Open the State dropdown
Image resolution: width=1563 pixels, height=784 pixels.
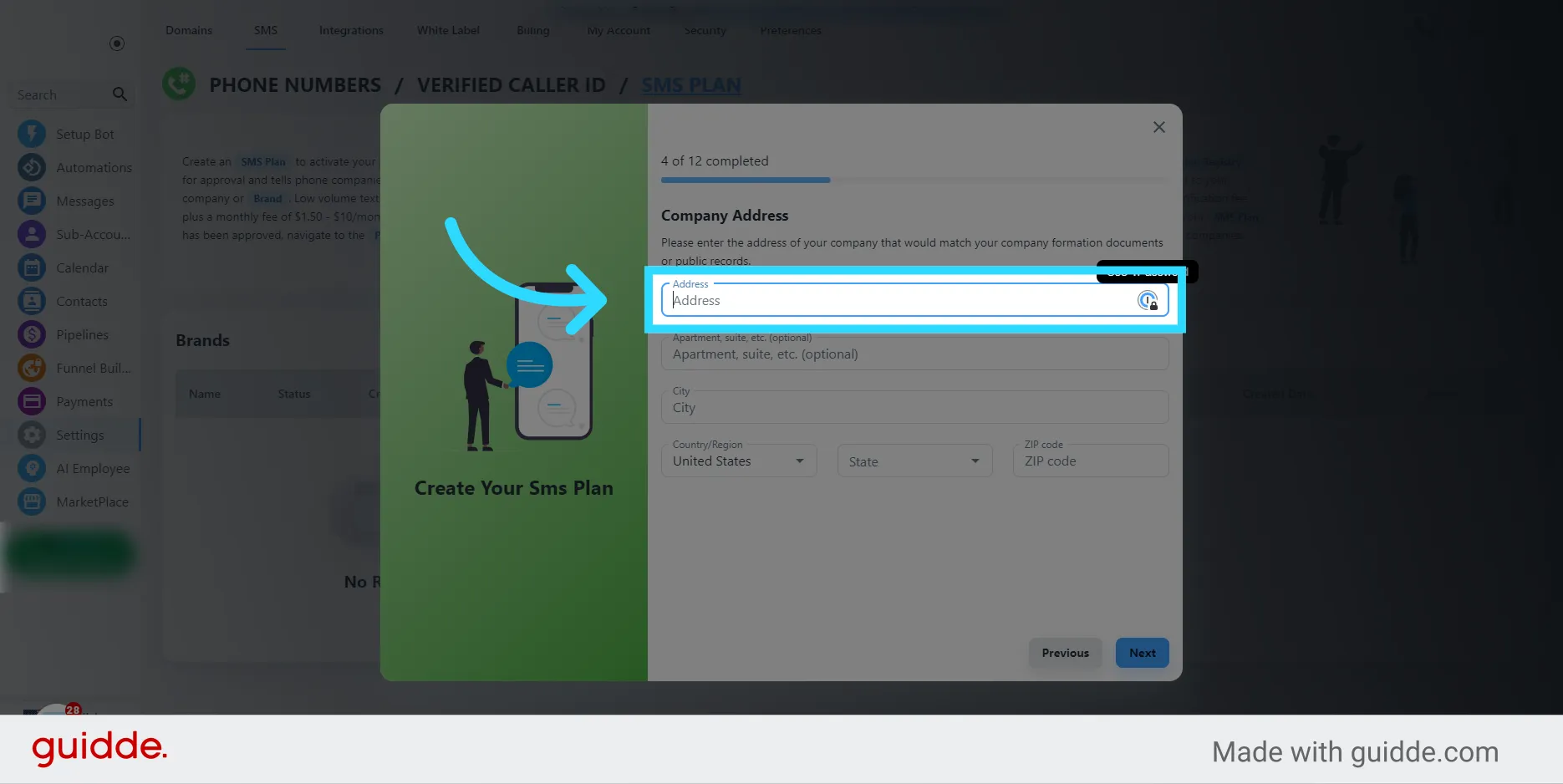point(914,461)
